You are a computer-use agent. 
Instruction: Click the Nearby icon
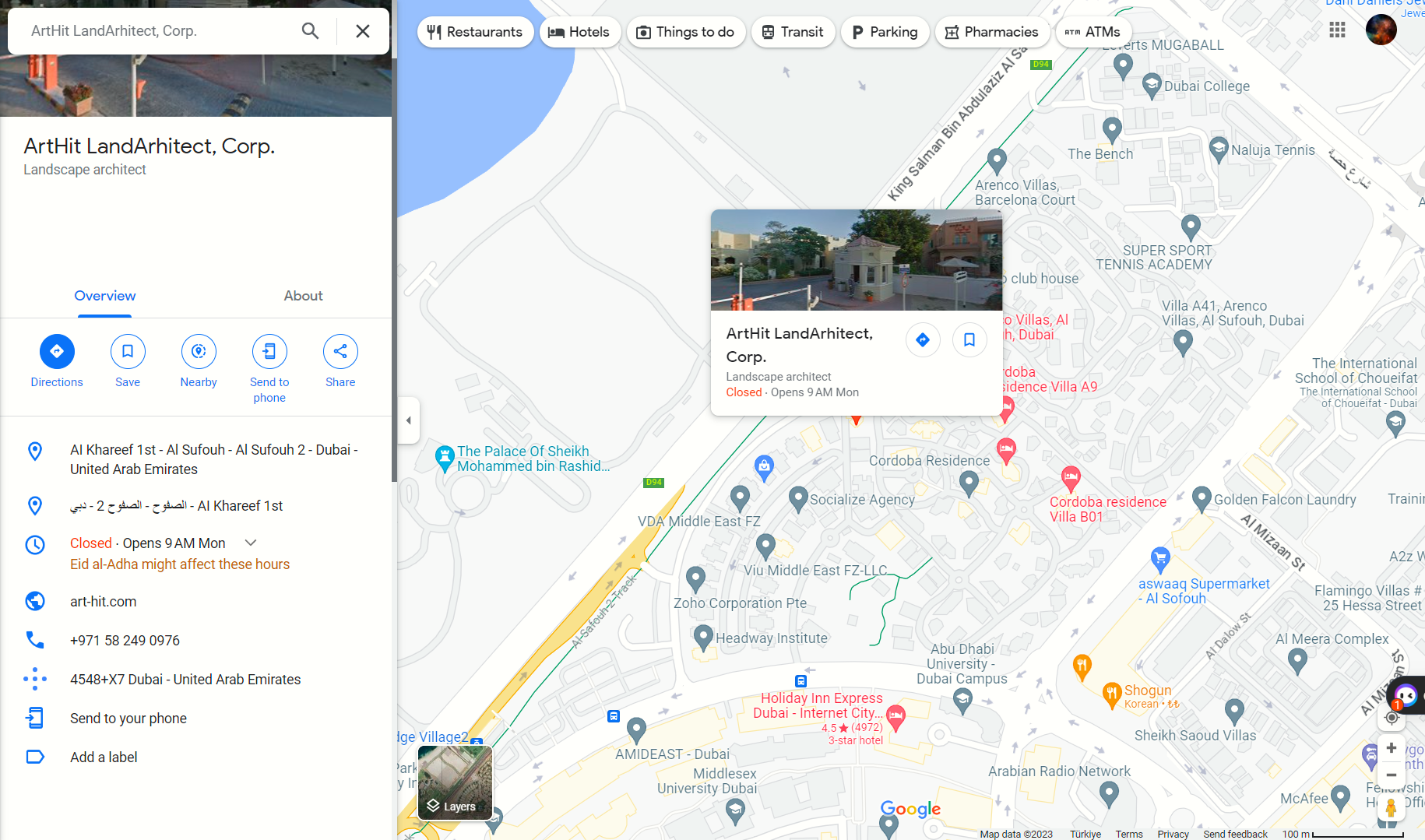[199, 352]
